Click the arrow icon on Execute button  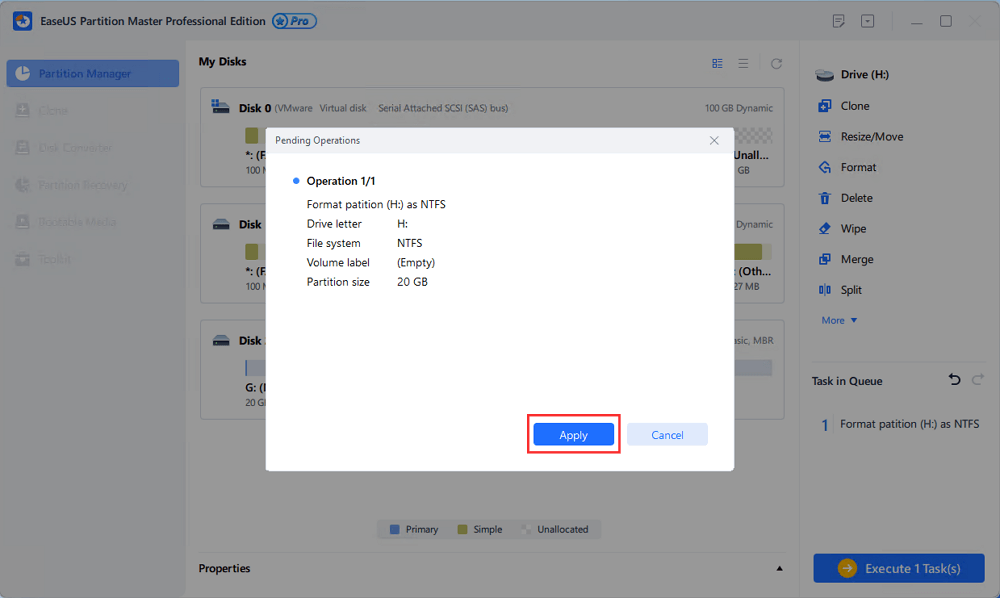click(848, 568)
